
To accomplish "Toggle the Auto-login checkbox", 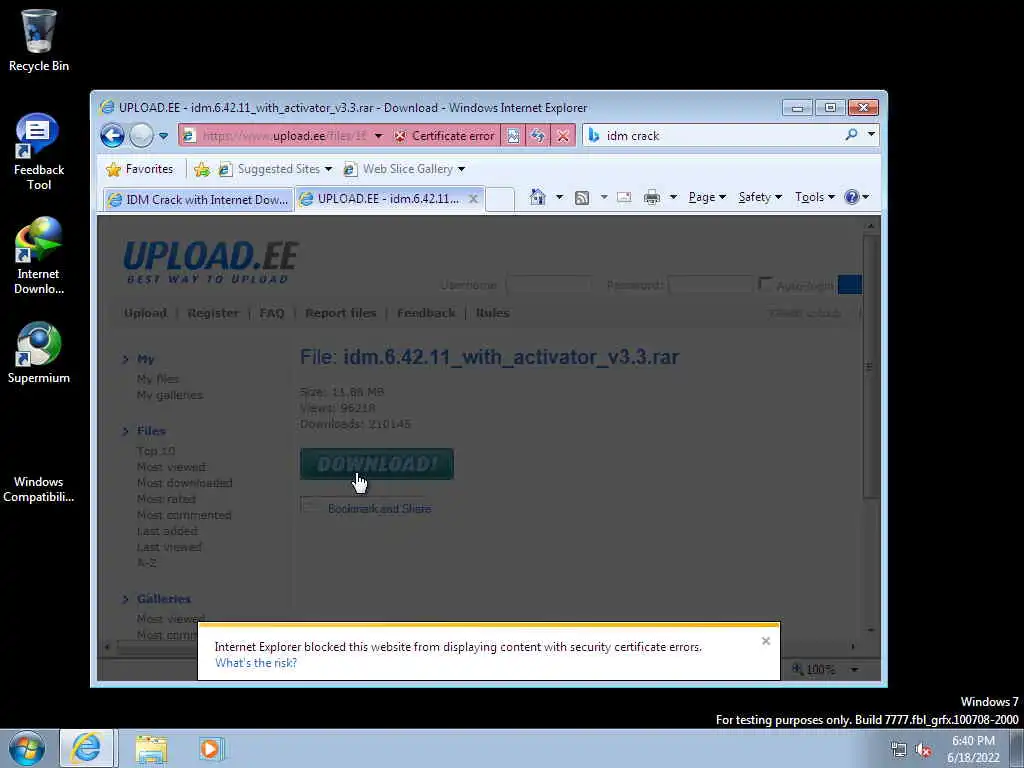I will pos(765,285).
